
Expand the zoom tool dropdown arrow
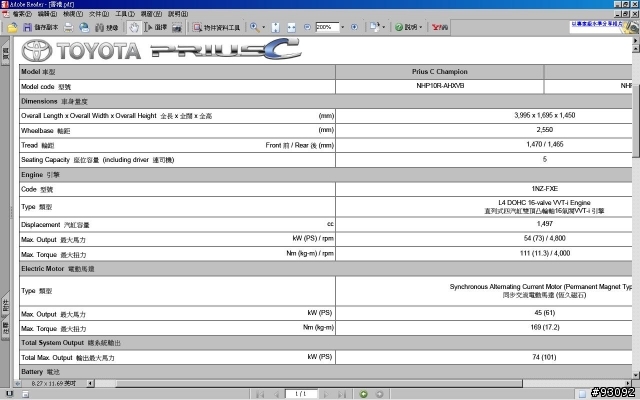coord(263,27)
